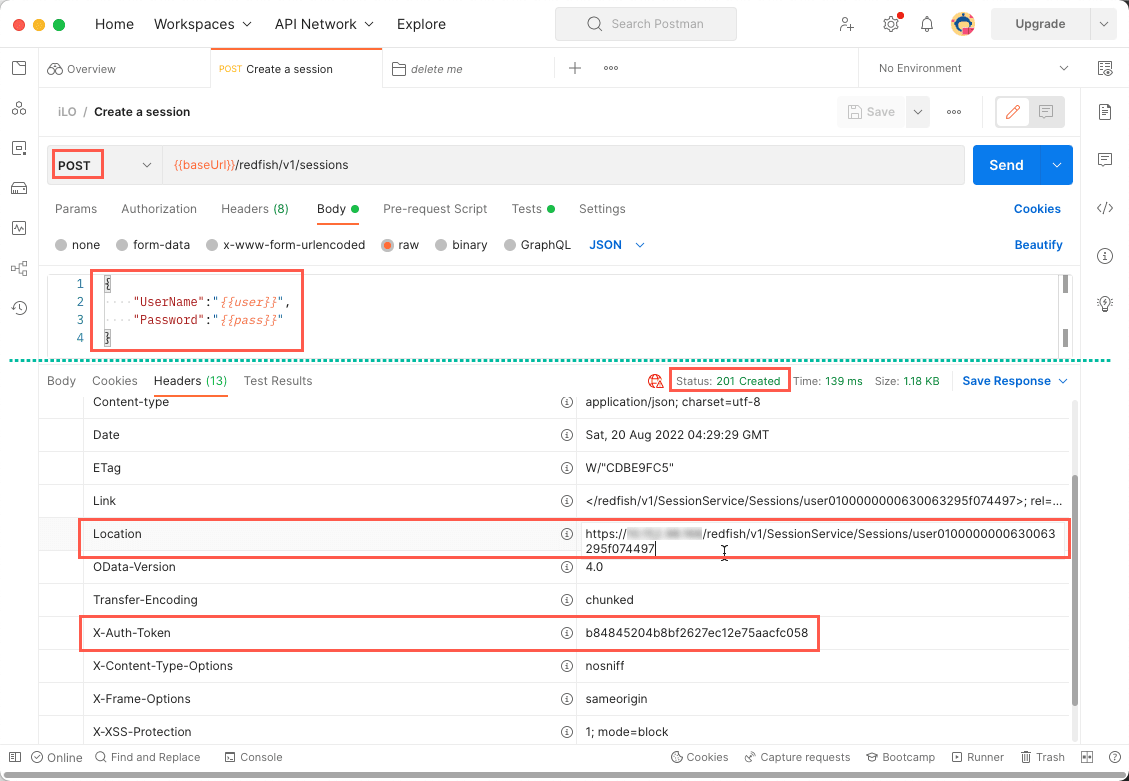
Task: Toggle the sidebar from status bar
Action: point(15,757)
